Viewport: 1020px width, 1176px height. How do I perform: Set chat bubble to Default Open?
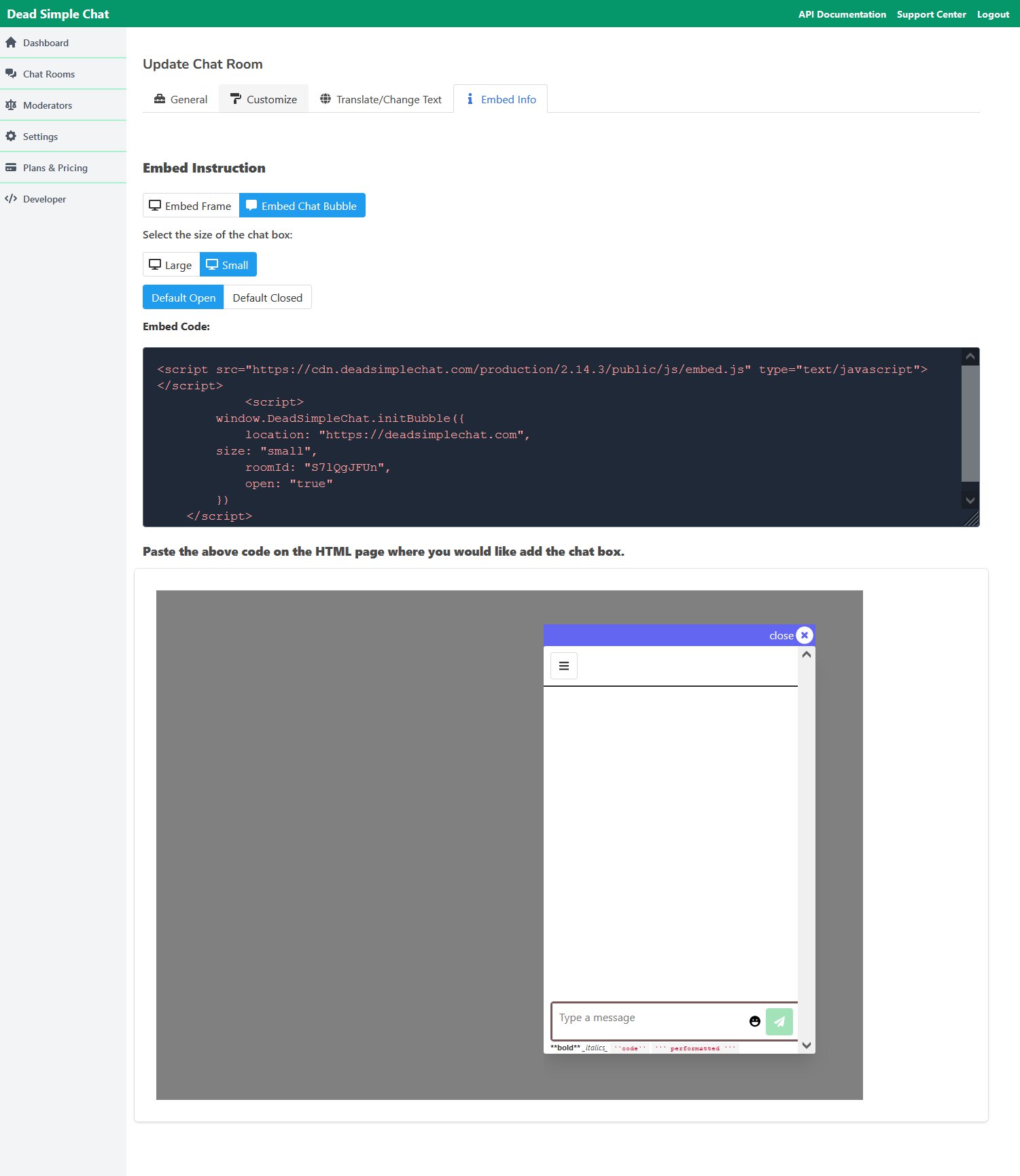click(183, 298)
